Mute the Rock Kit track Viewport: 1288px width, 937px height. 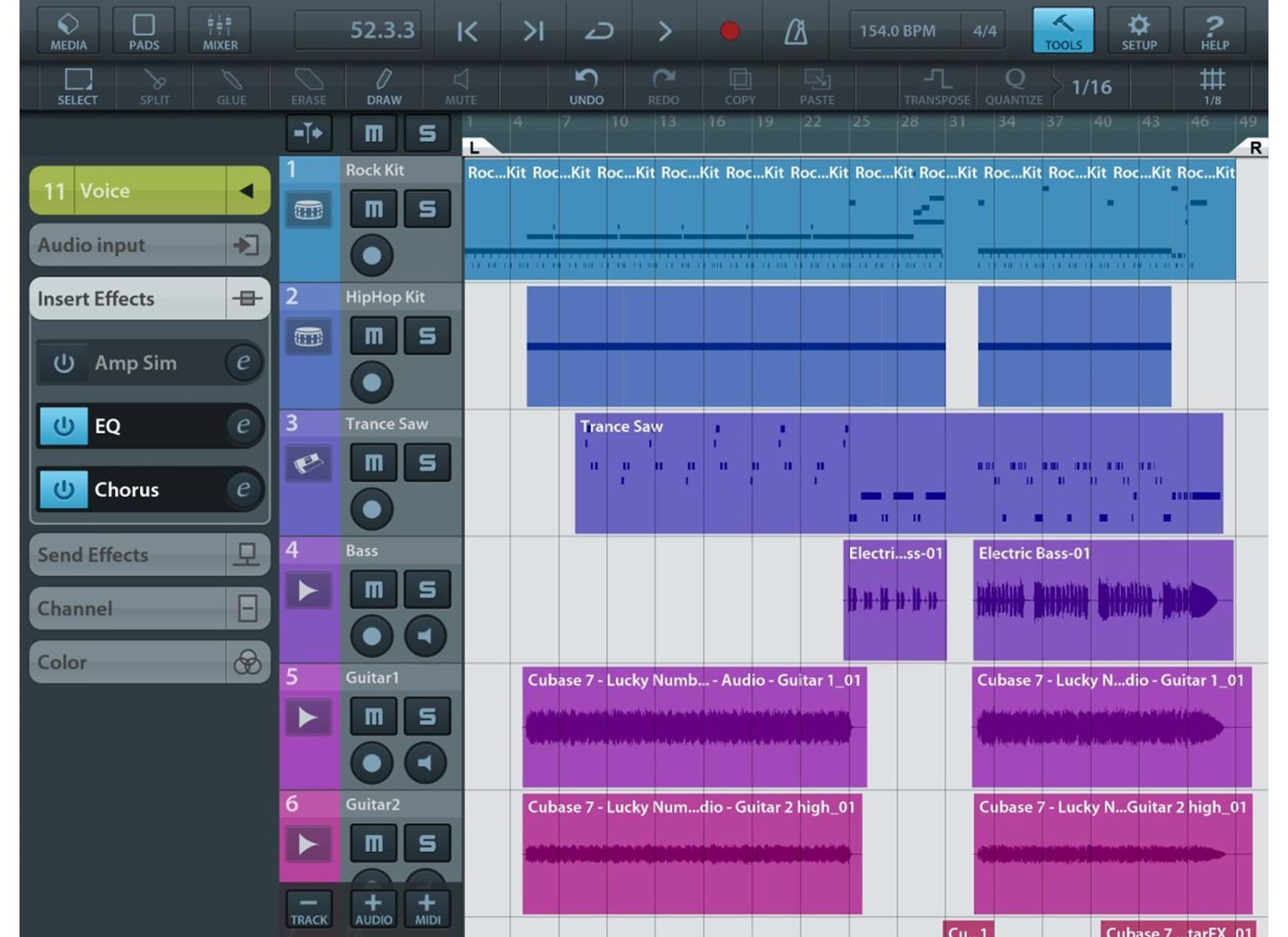pos(373,209)
